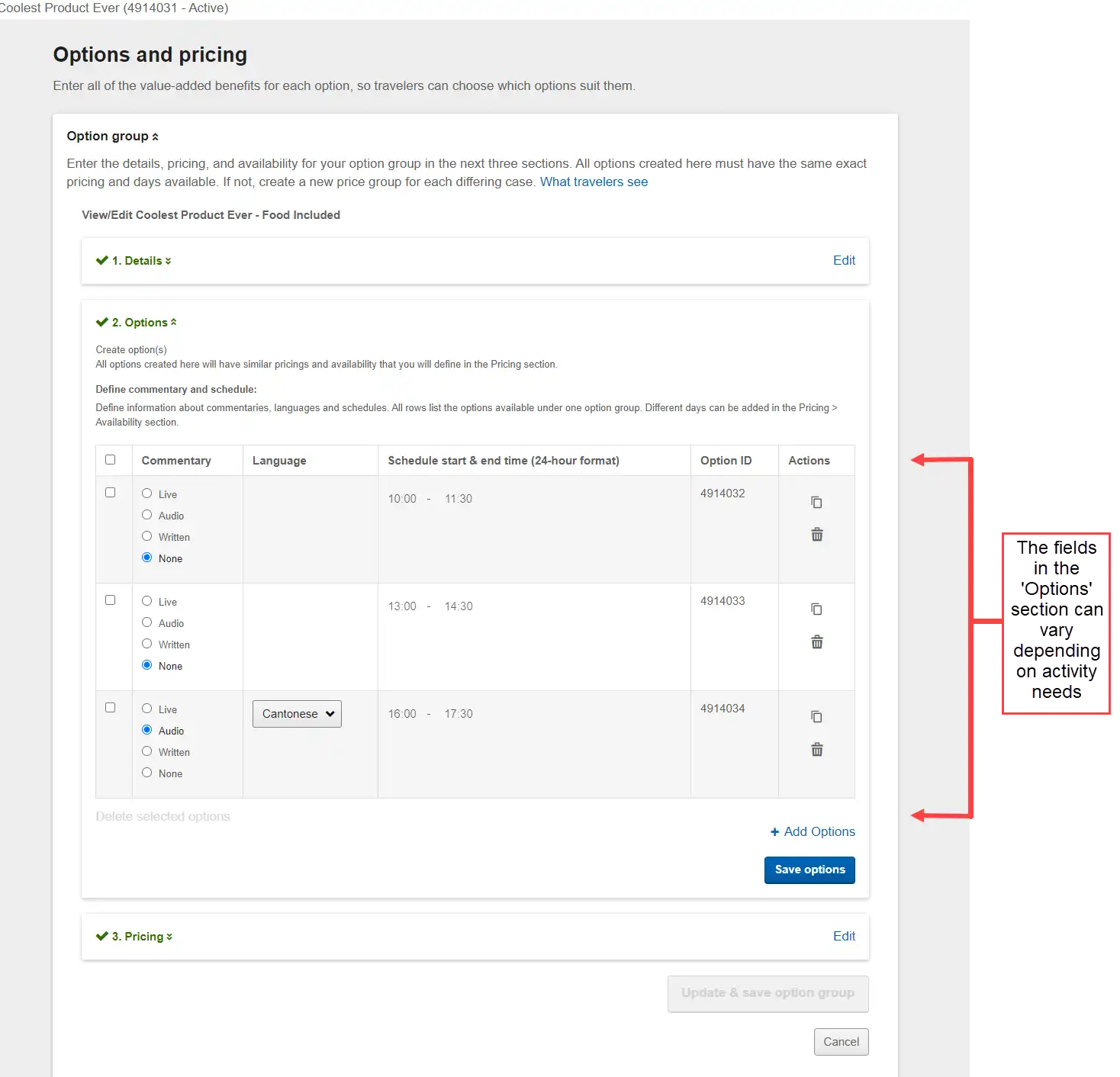Click the 11:30 end time field
Viewport: 1120px width, 1077px height.
click(459, 499)
